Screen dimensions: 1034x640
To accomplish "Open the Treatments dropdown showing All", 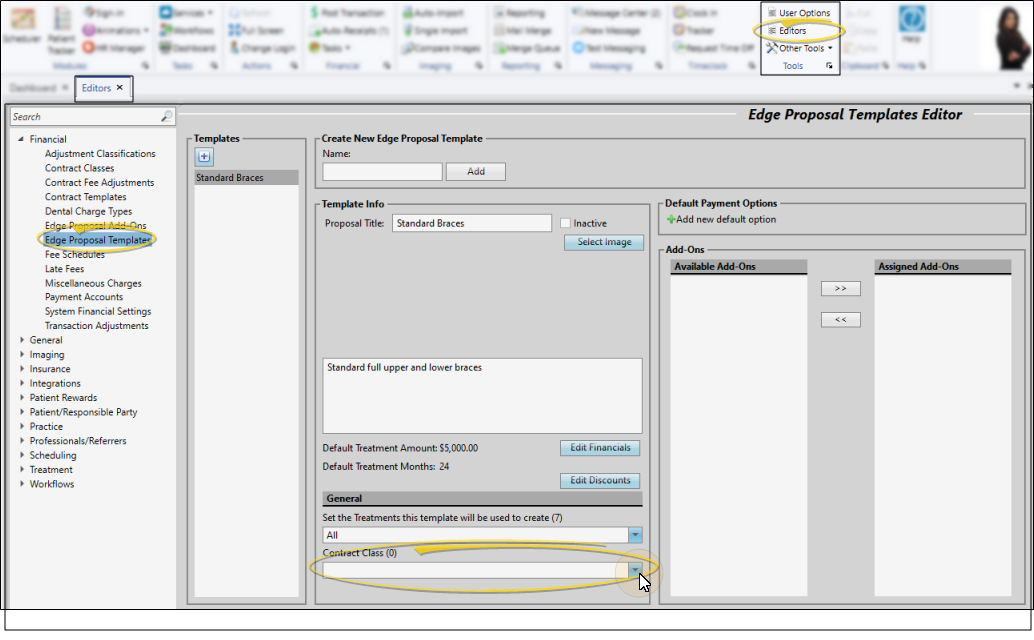I will pos(634,535).
